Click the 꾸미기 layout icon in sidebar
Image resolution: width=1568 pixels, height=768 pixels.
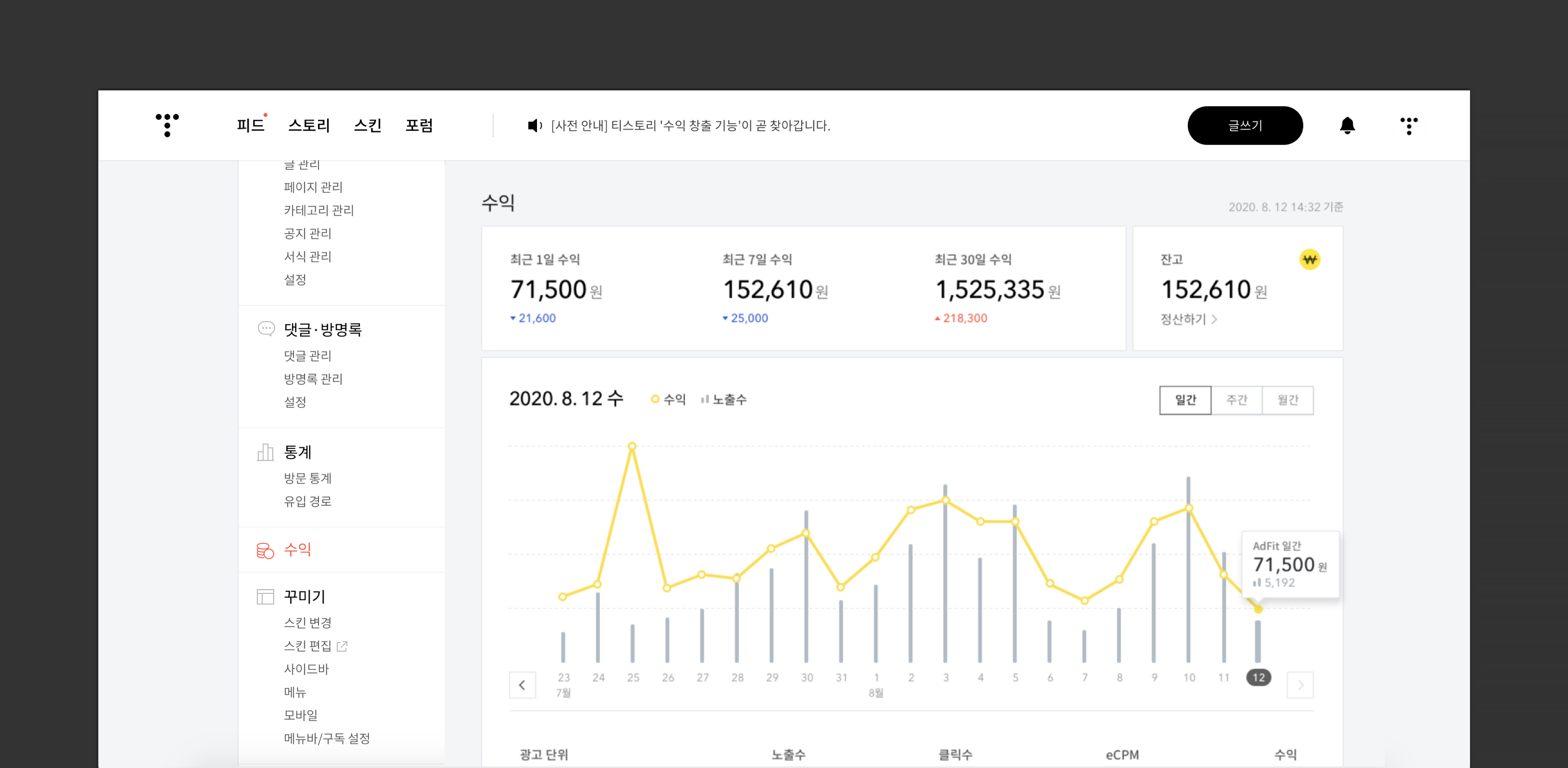(265, 596)
